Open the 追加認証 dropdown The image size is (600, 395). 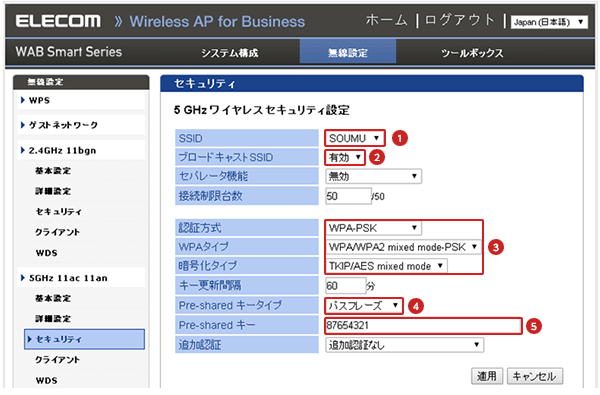(x=404, y=345)
